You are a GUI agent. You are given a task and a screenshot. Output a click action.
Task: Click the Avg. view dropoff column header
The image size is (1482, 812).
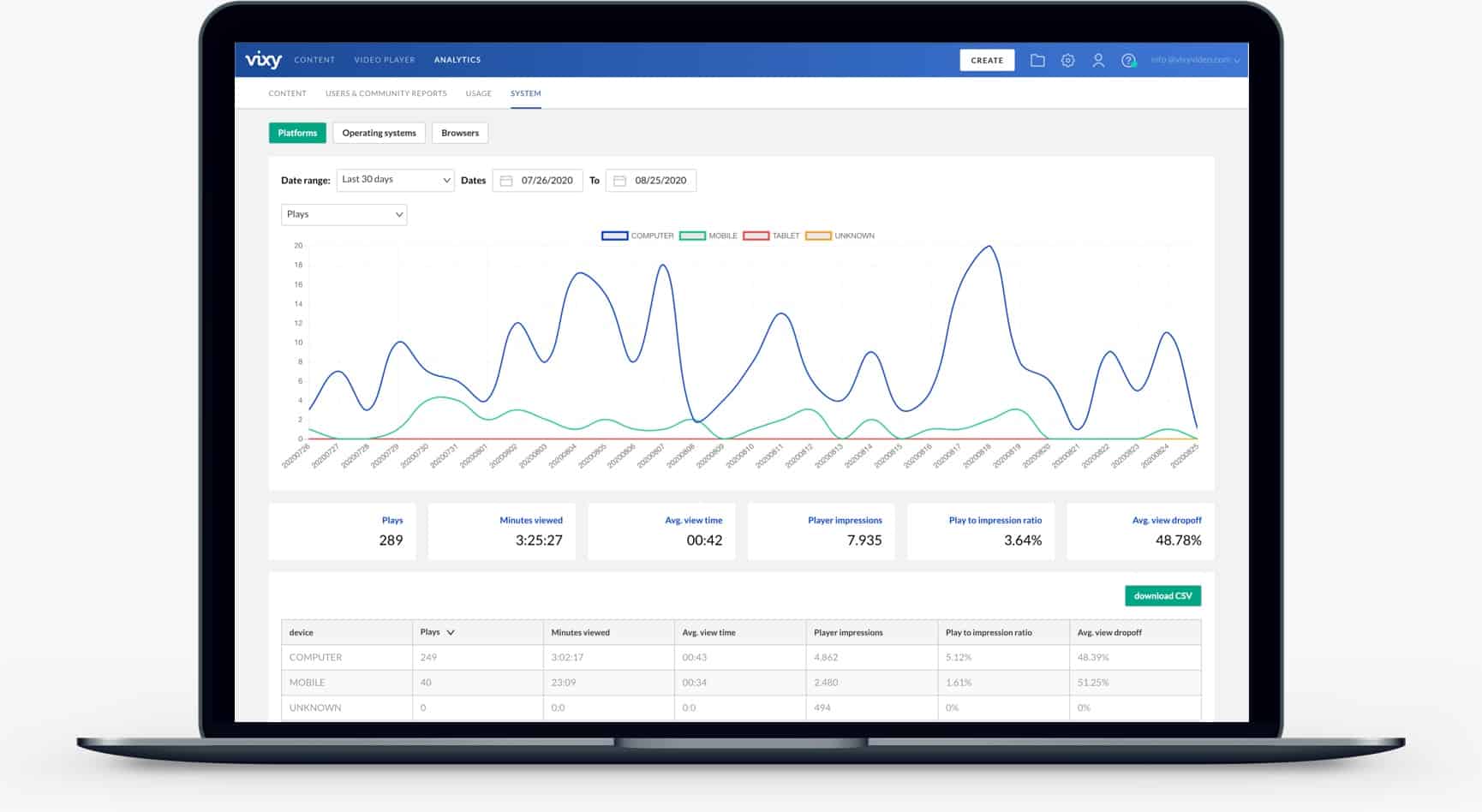(x=1135, y=632)
